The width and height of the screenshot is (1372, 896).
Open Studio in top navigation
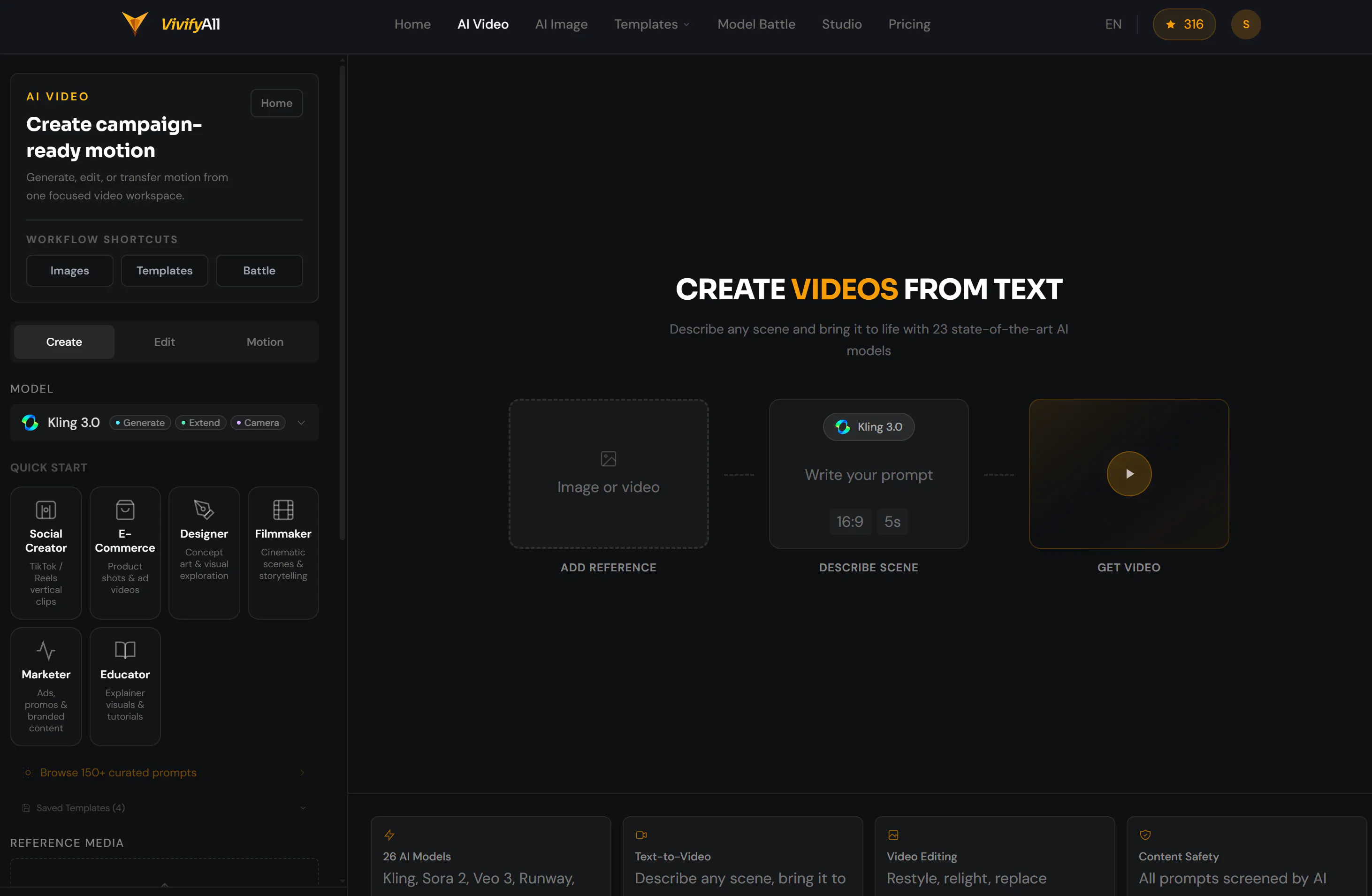coord(842,24)
